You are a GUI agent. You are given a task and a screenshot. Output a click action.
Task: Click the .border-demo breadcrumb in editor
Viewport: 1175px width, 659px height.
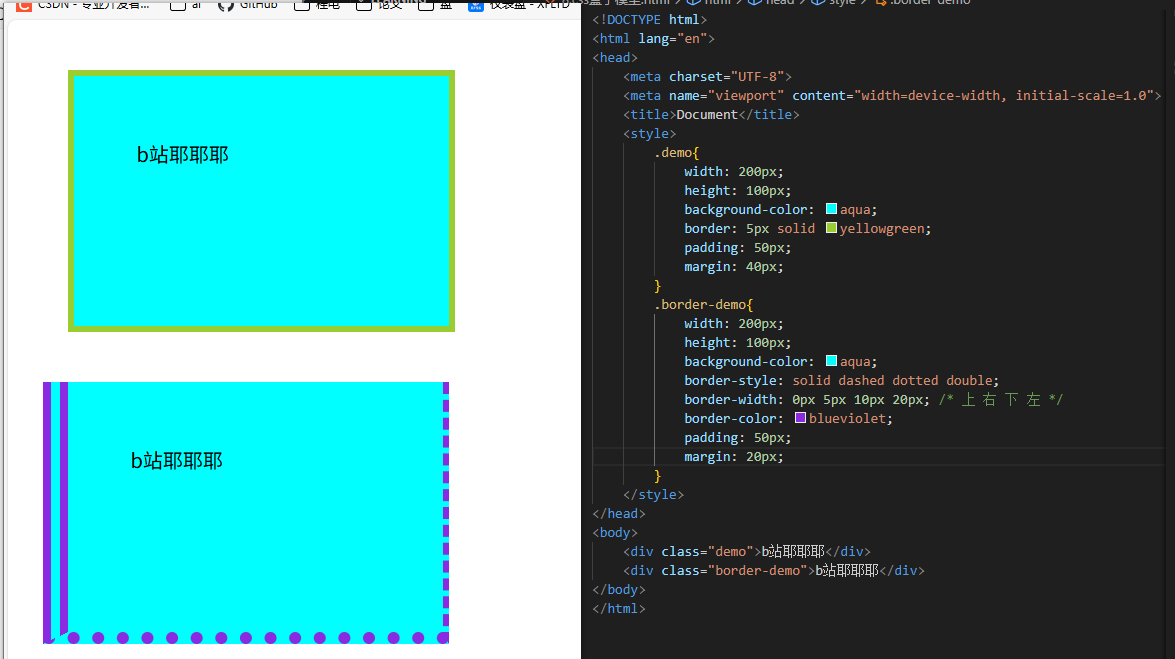[922, 3]
